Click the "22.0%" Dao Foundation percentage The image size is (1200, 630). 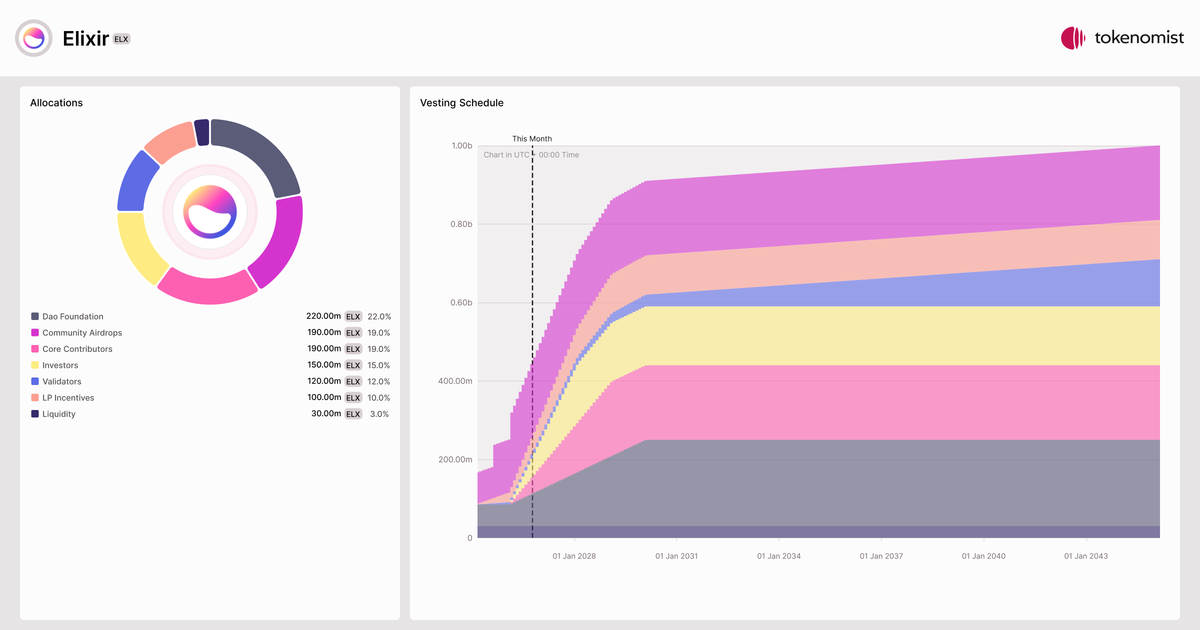click(x=379, y=317)
